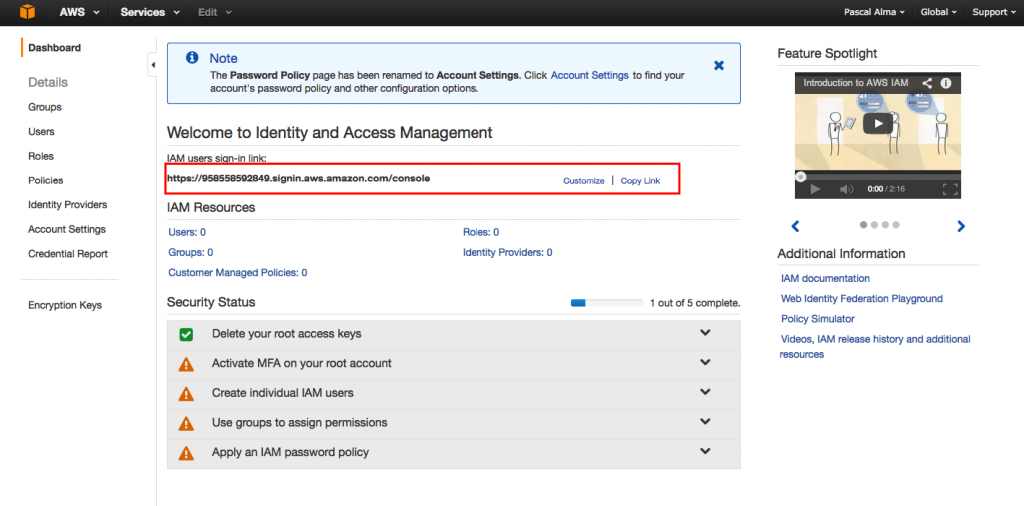Click Account Settings link in the Note

click(590, 75)
